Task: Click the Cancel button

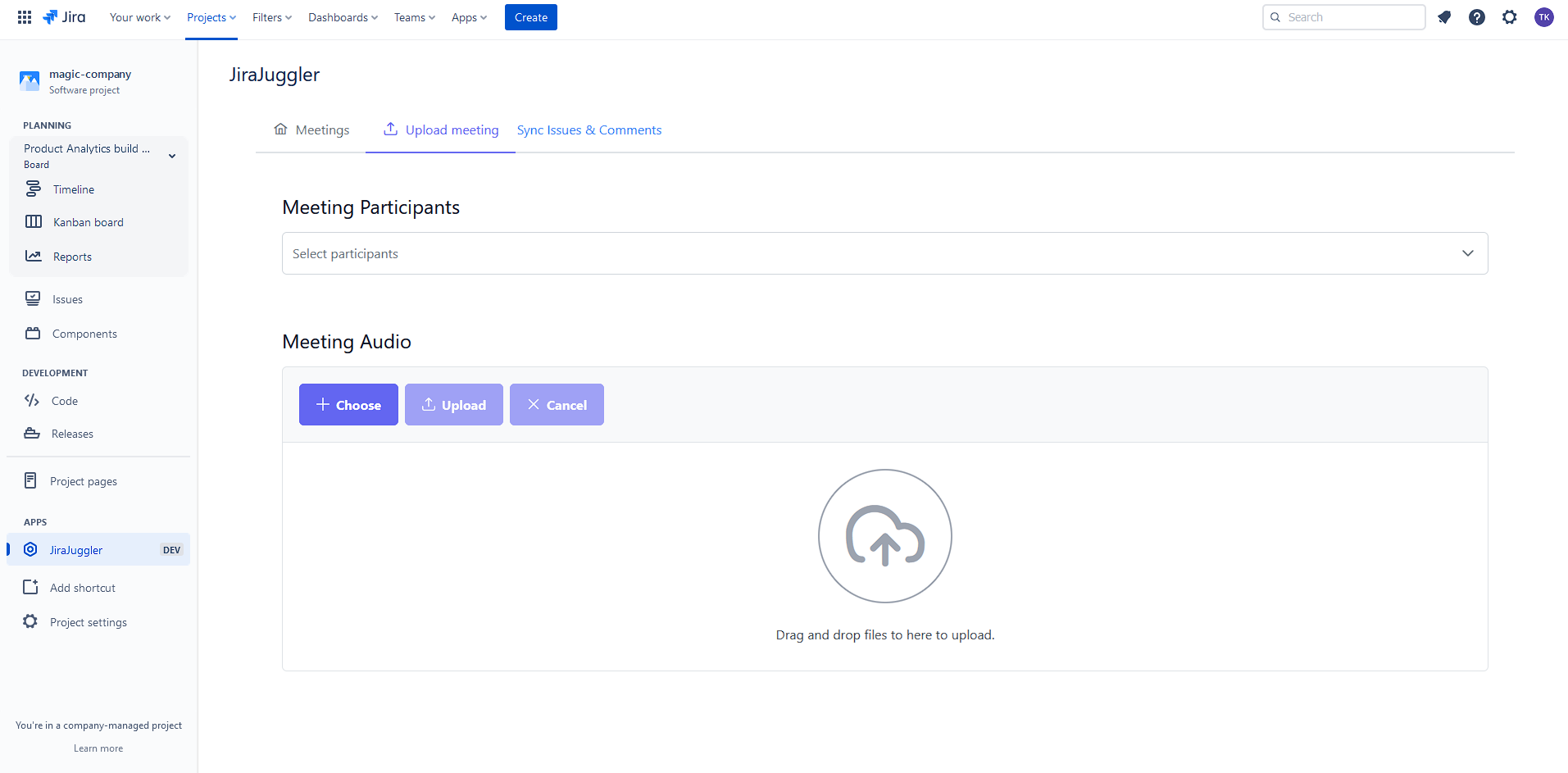Action: [x=557, y=404]
